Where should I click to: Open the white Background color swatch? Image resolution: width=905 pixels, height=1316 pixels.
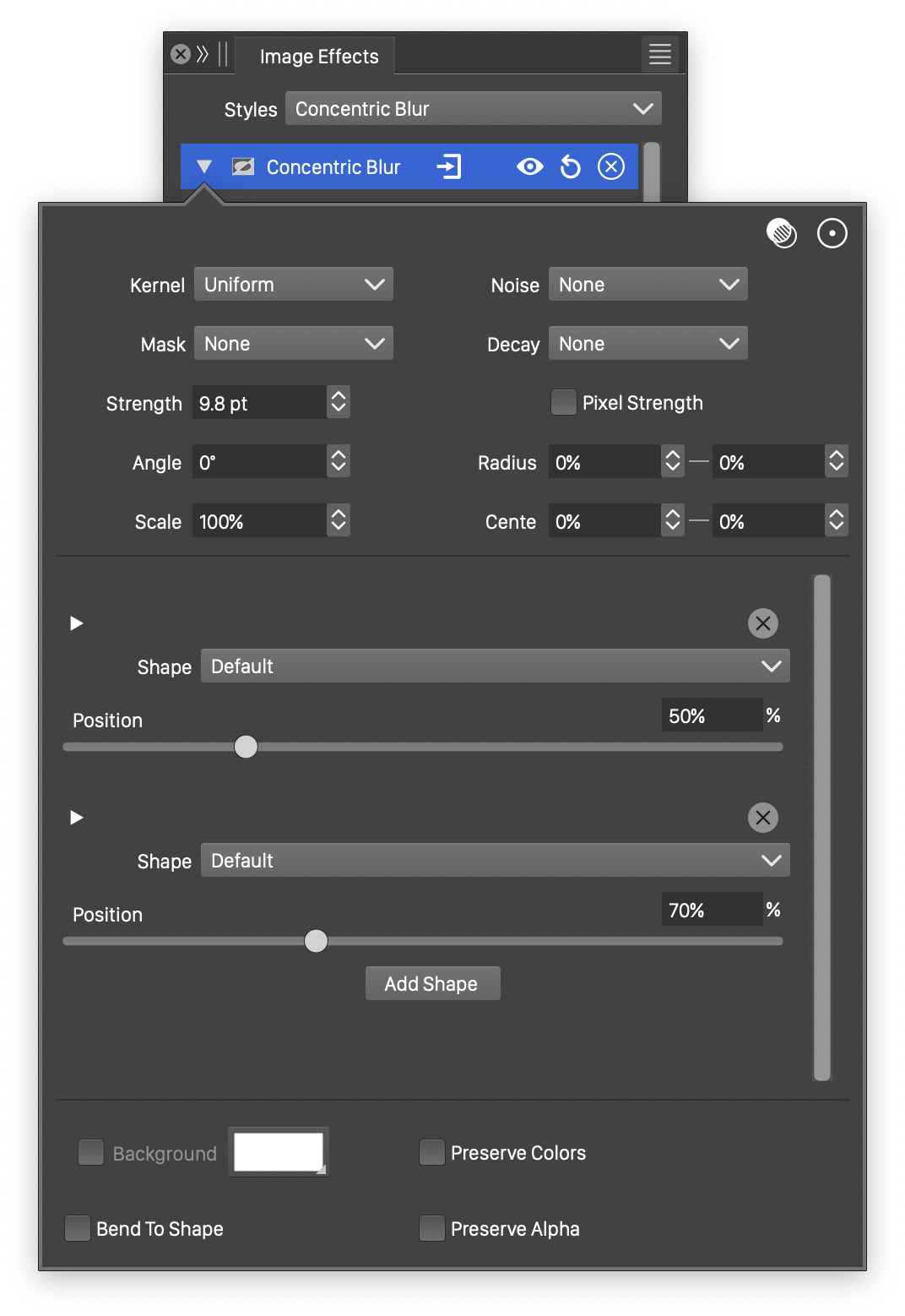pyautogui.click(x=278, y=1153)
